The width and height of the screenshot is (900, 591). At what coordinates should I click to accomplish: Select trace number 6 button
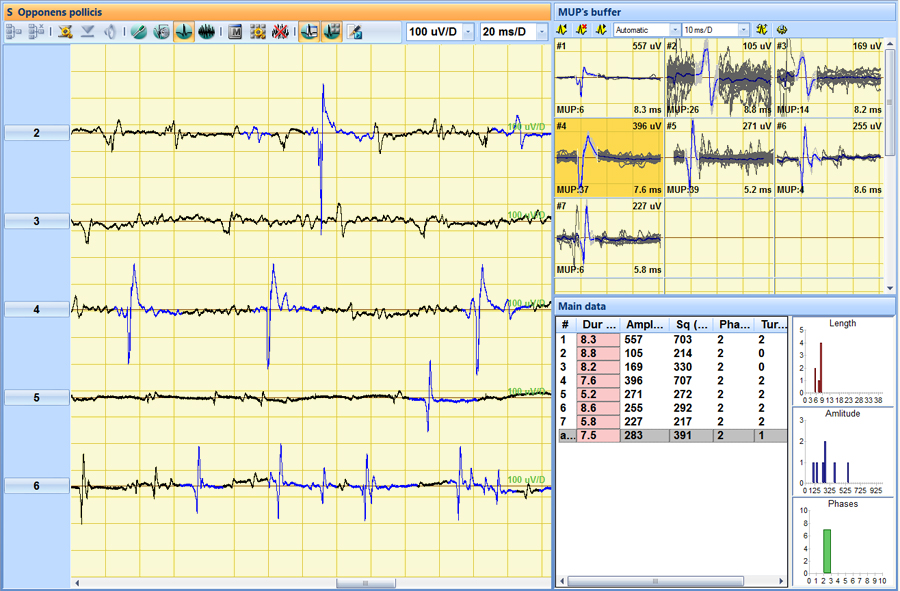pos(37,486)
